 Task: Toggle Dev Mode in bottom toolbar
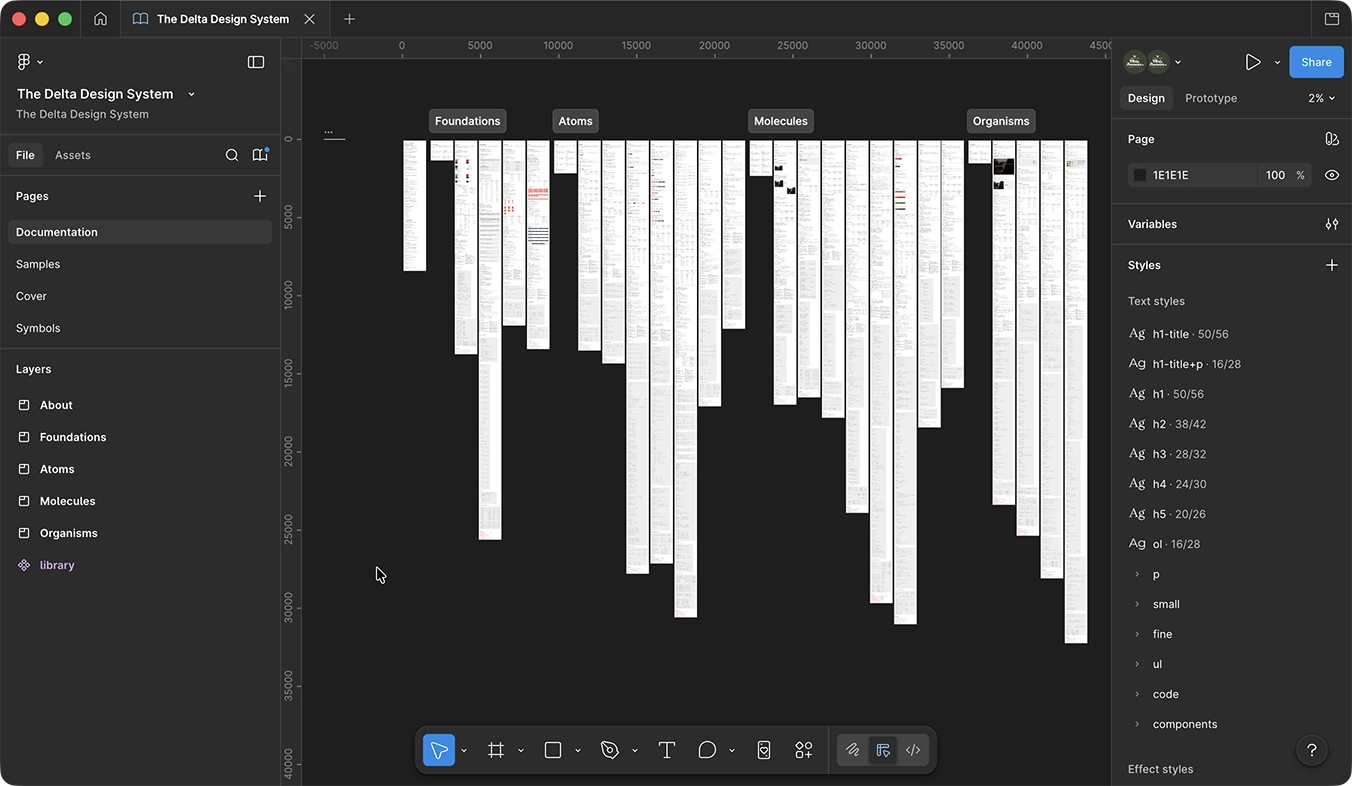[x=913, y=750]
